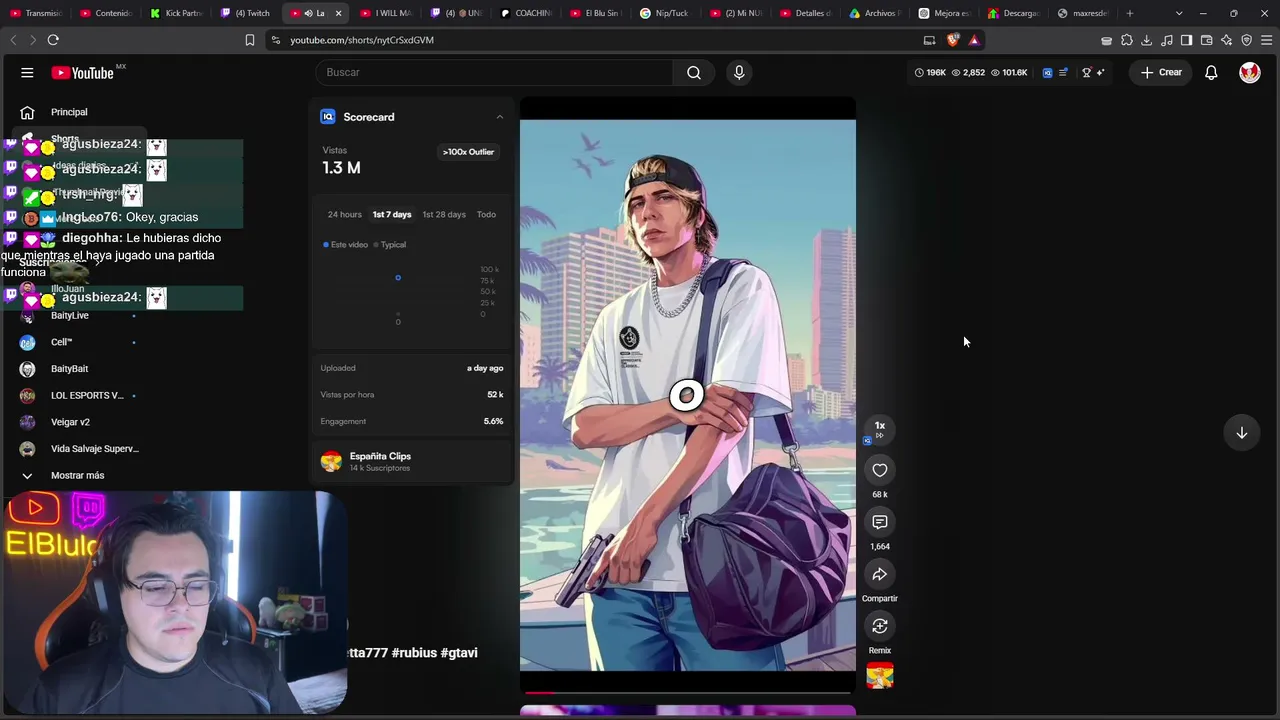The height and width of the screenshot is (720, 1280).
Task: Click the #gtavi hashtag
Action: [459, 653]
